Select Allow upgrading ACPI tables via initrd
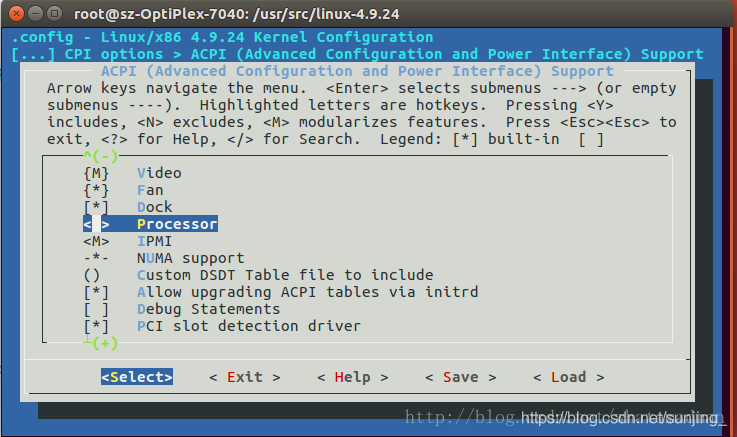The height and width of the screenshot is (437, 737). click(307, 292)
